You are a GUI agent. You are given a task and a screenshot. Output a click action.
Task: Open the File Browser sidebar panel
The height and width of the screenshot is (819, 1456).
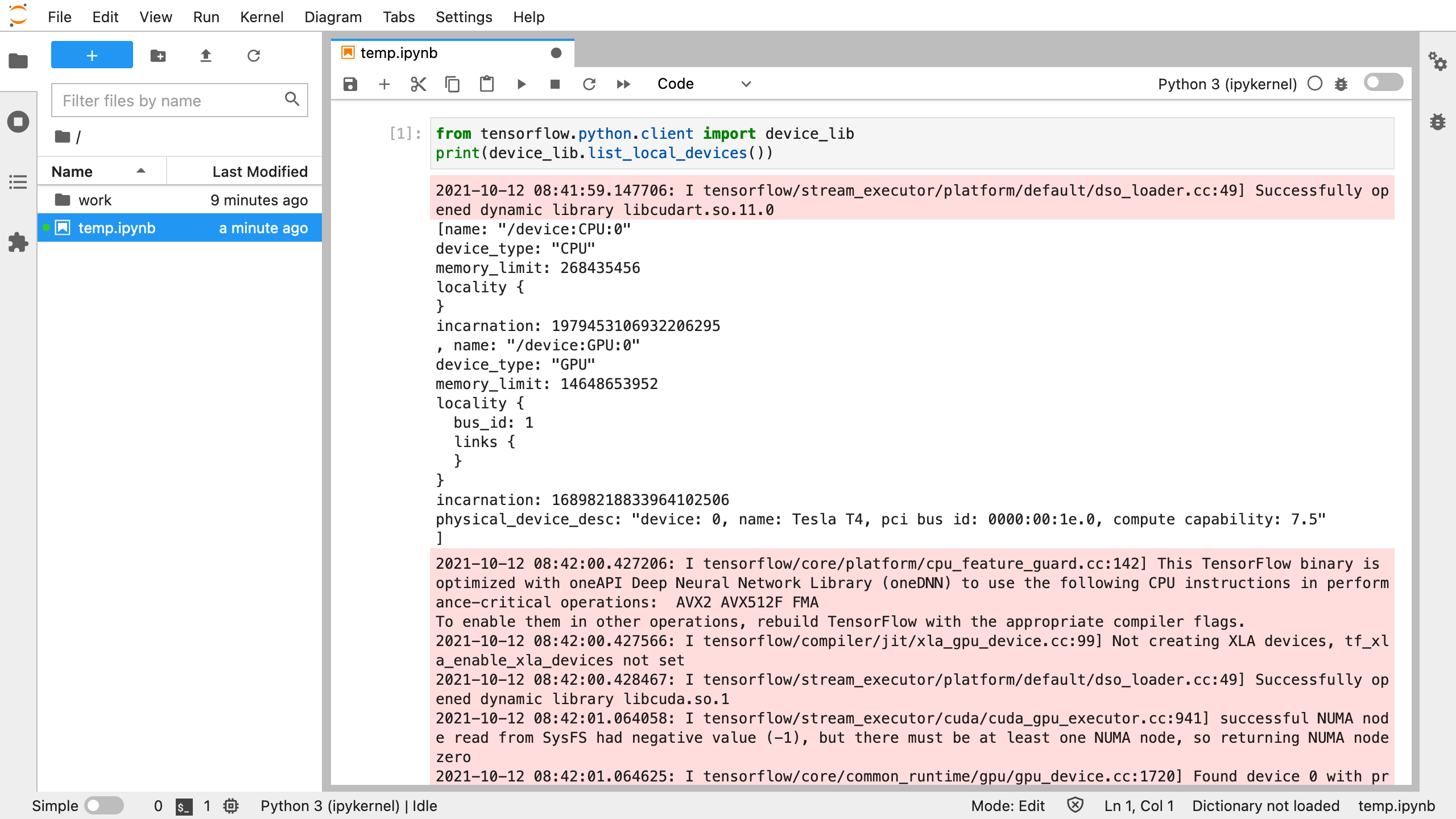18,60
